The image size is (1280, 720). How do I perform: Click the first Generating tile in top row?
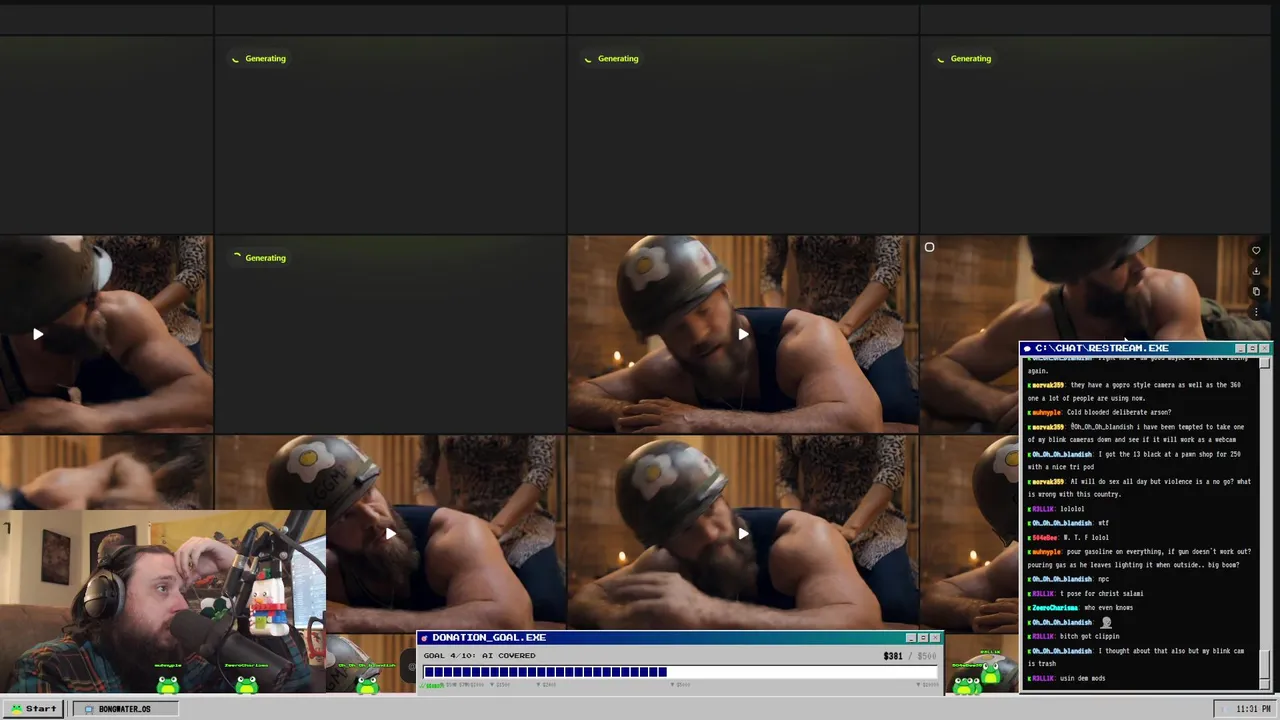click(390, 134)
